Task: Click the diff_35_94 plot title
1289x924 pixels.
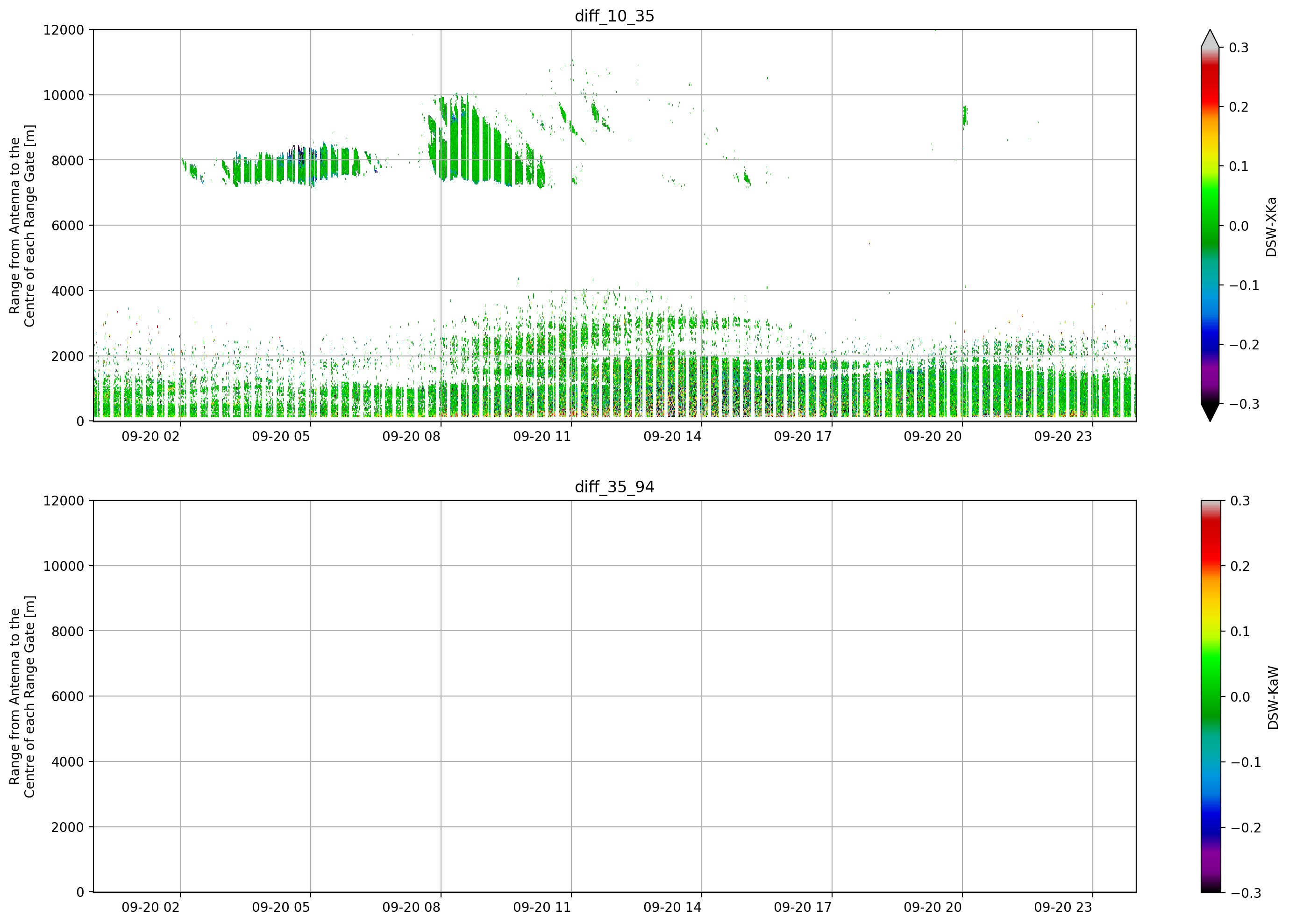Action: tap(614, 487)
